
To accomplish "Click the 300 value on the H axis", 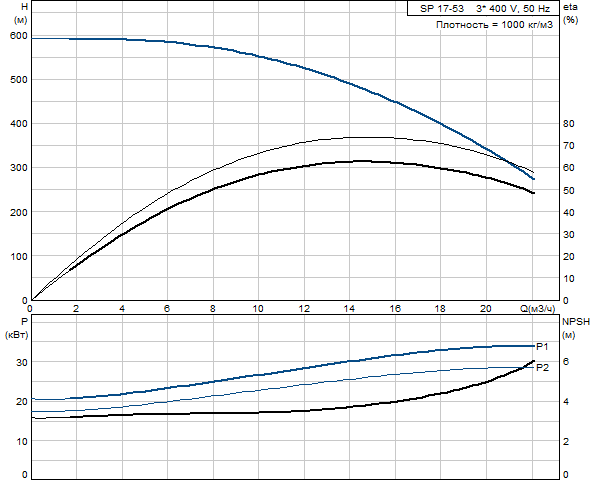I will [19, 168].
